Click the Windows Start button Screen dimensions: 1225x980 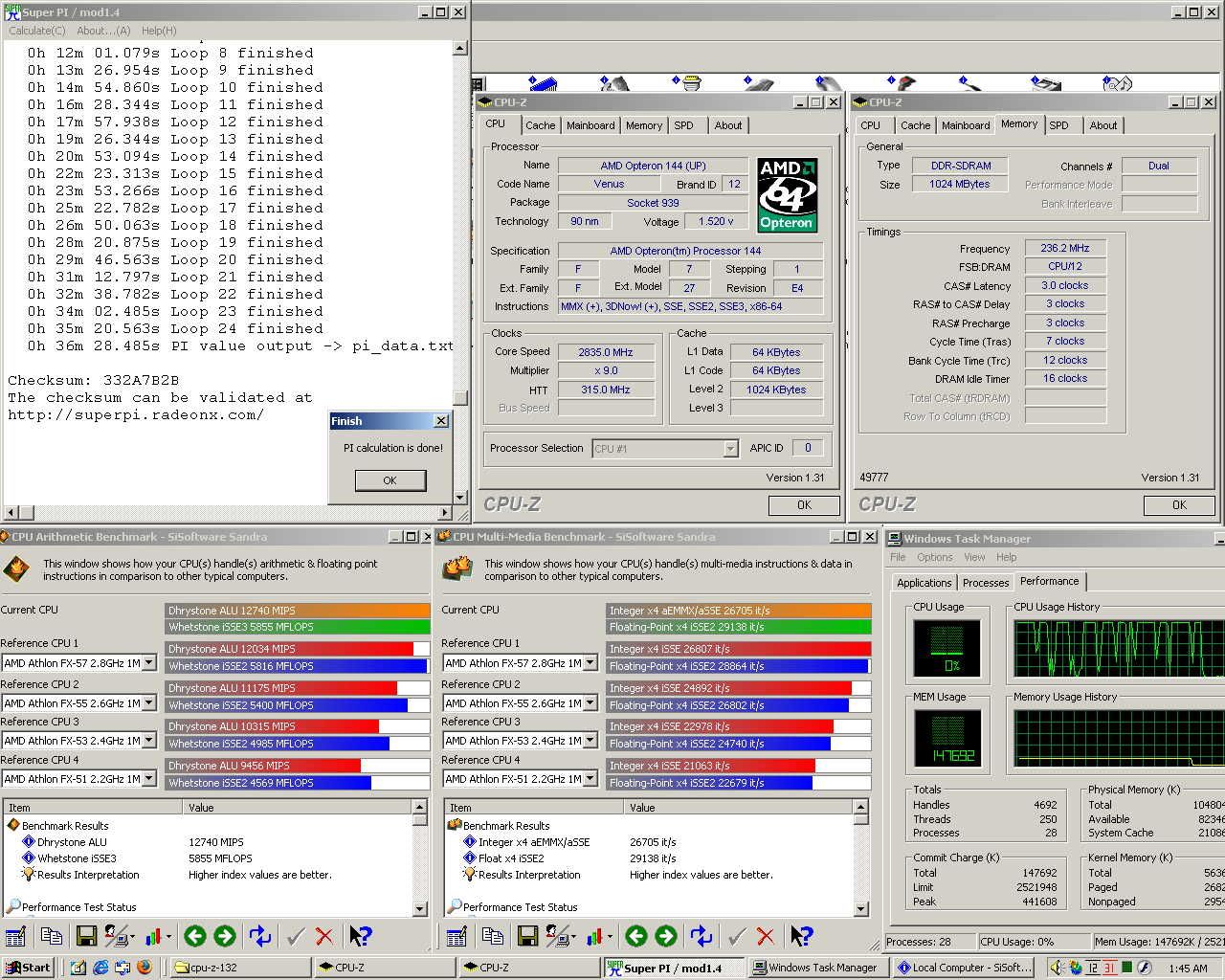[28, 968]
